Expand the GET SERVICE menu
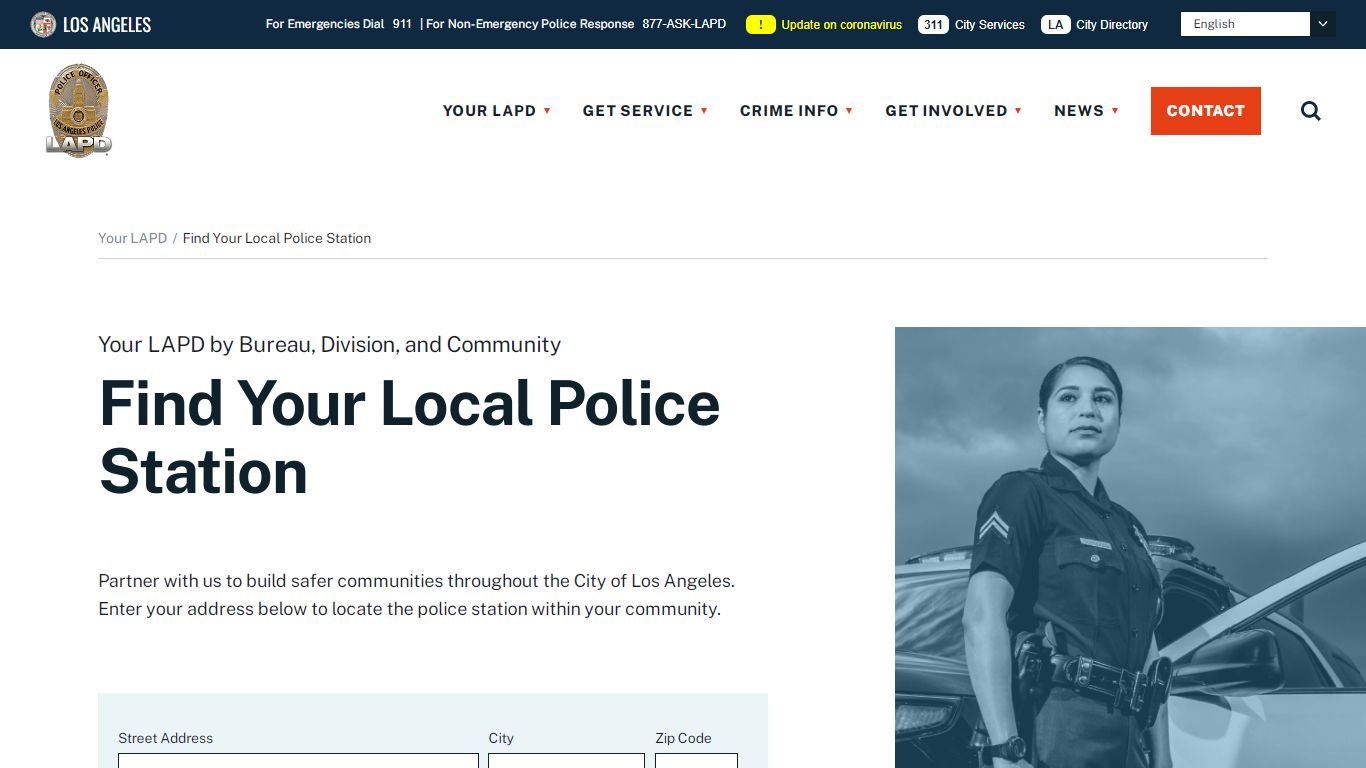The height and width of the screenshot is (768, 1366). tap(645, 111)
